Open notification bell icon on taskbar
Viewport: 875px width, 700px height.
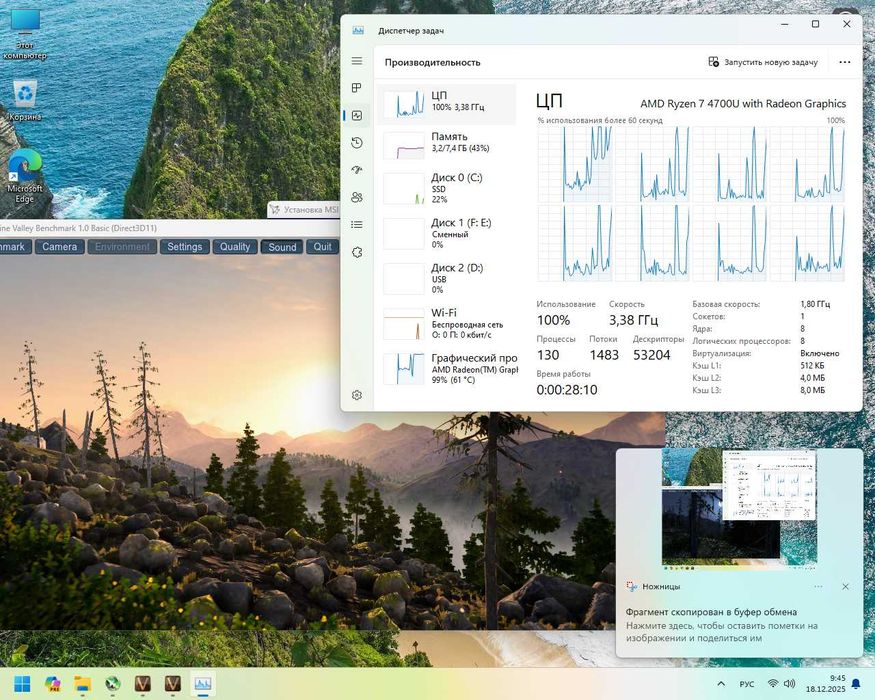click(856, 684)
